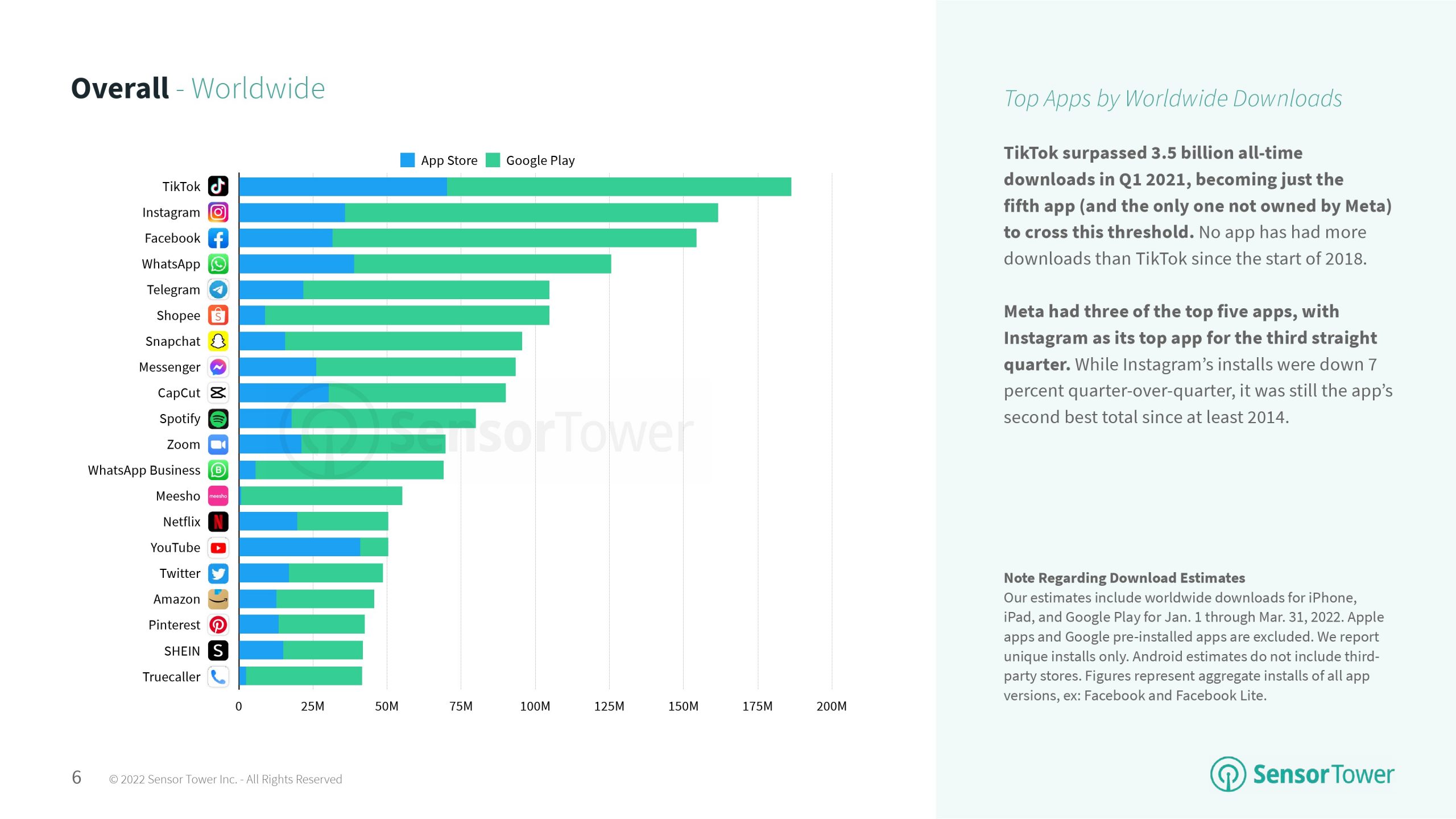The width and height of the screenshot is (1456, 819).
Task: Click the green Google Play legend swatch
Action: 493,160
